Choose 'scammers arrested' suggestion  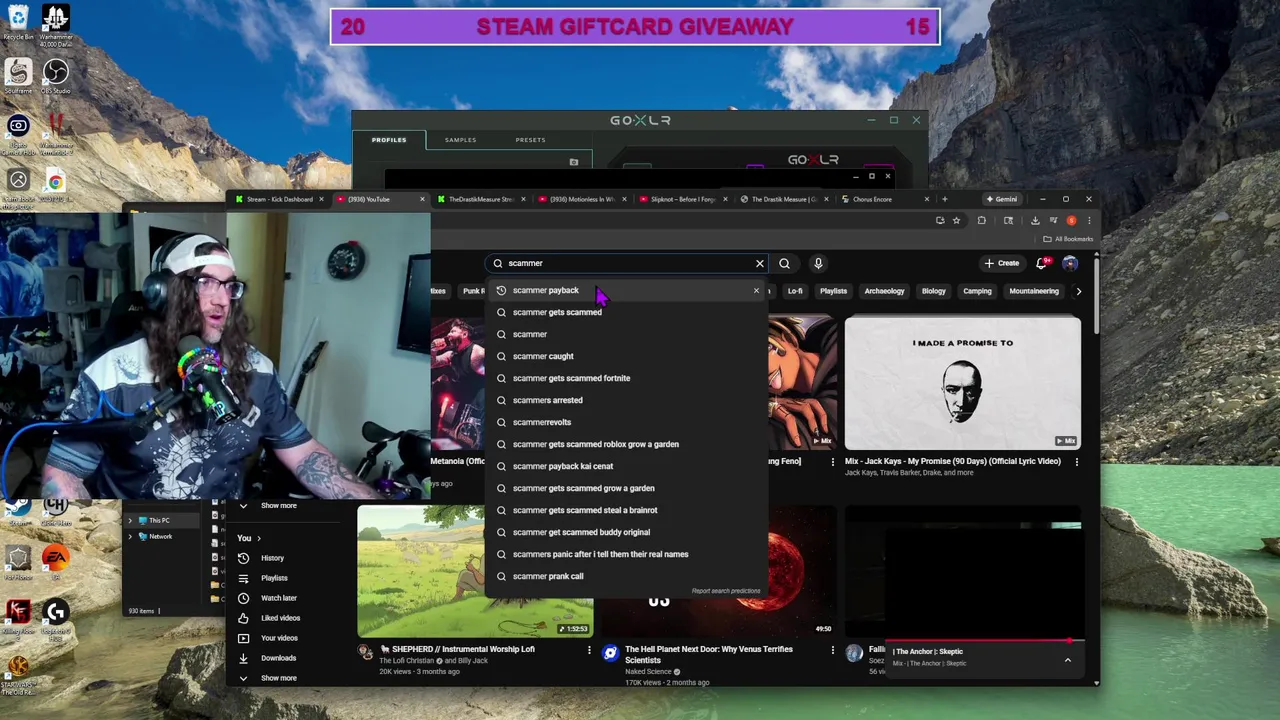pos(626,400)
